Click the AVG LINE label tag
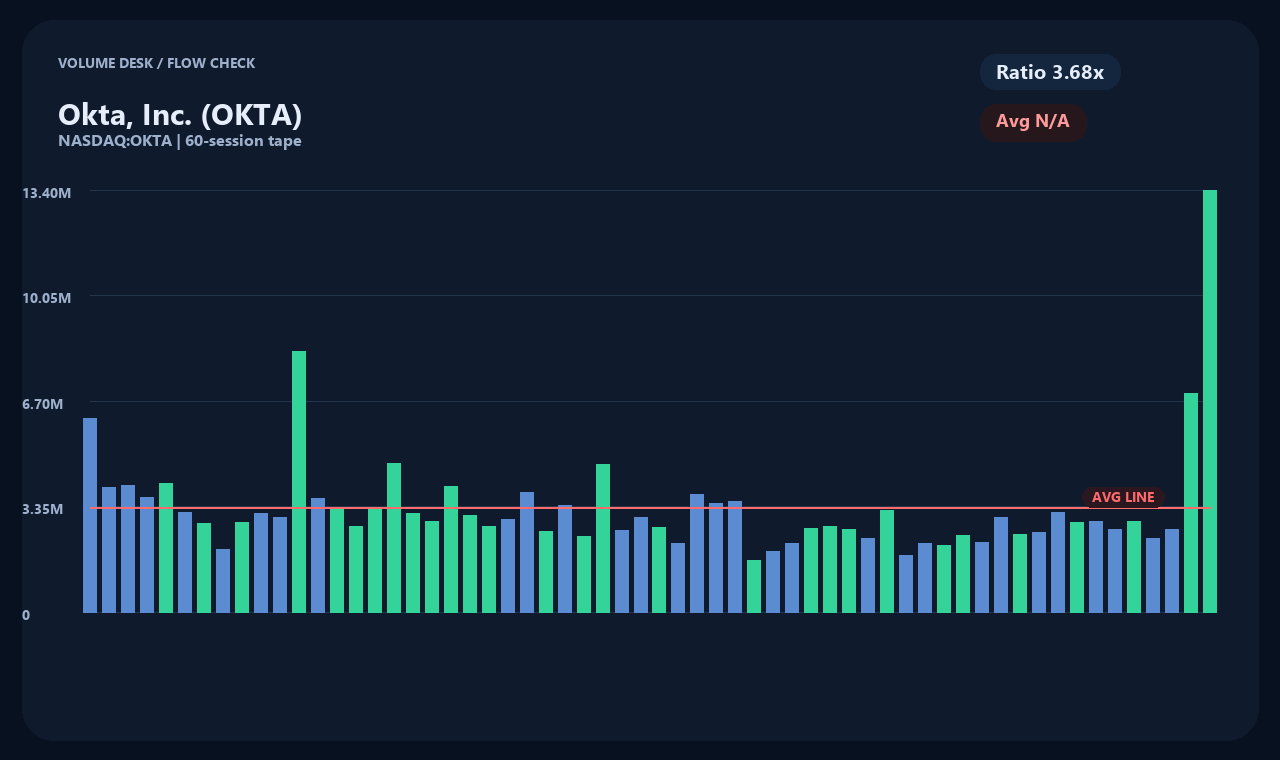This screenshot has height=760, width=1280. 1123,497
